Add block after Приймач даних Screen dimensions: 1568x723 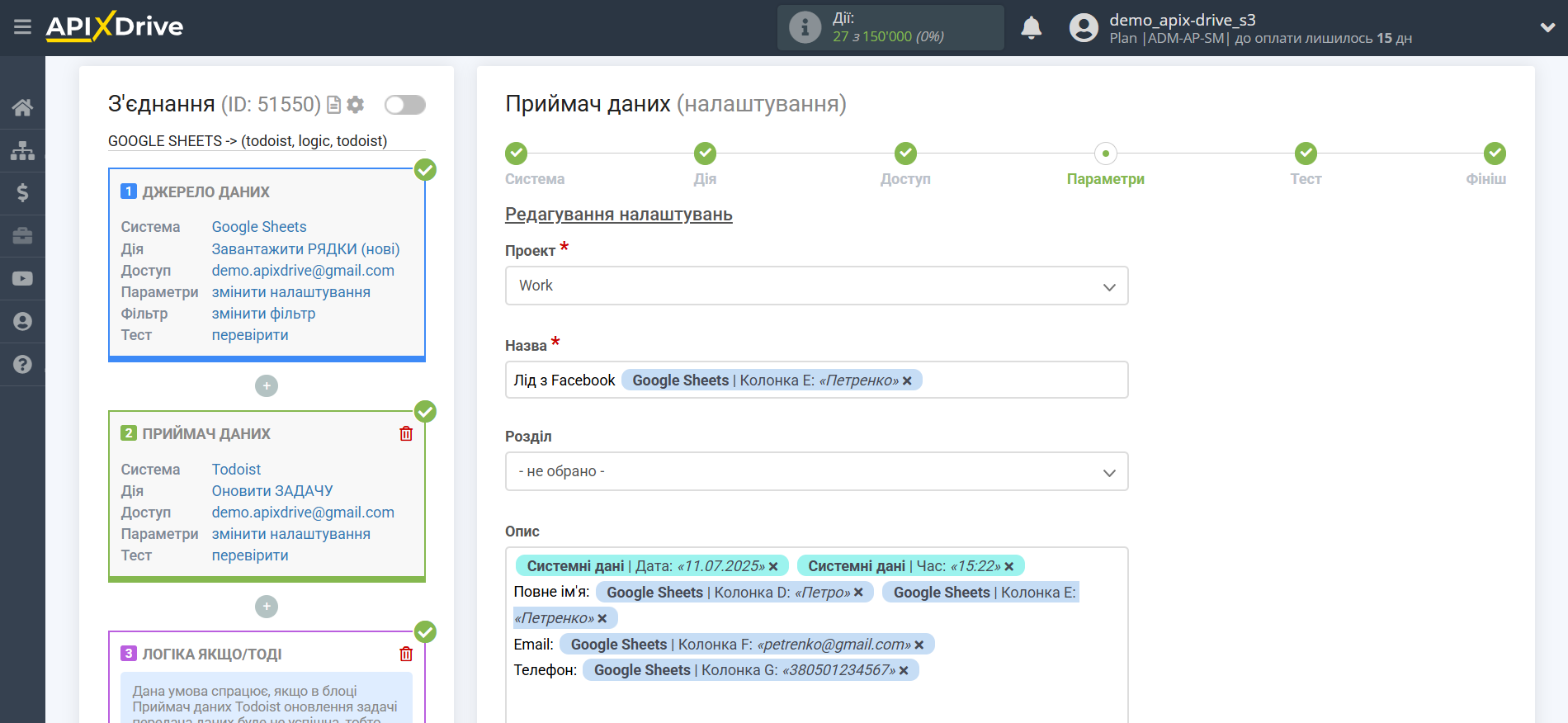[x=267, y=607]
